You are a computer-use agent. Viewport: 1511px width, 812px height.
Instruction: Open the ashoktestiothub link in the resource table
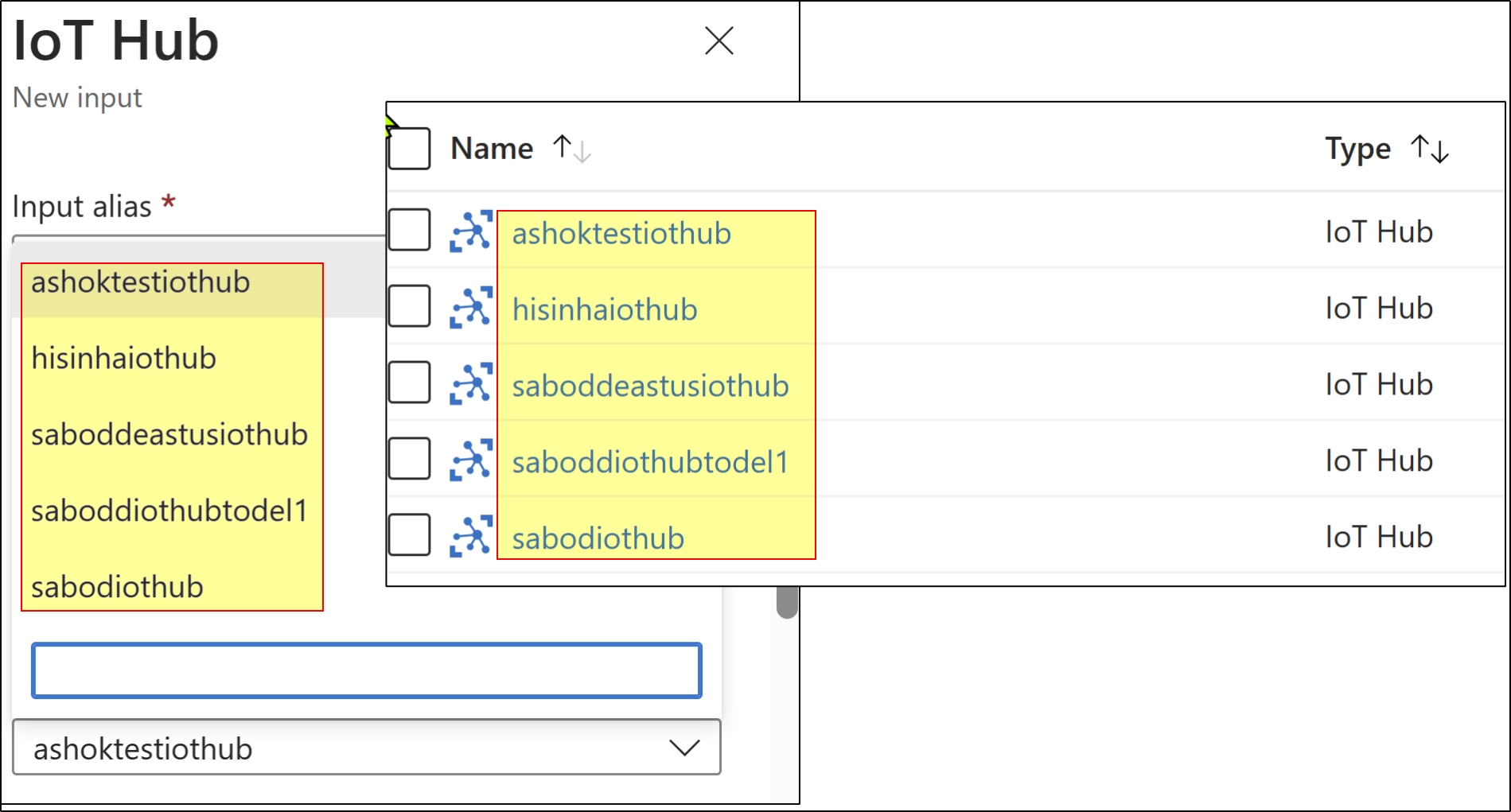pos(621,234)
